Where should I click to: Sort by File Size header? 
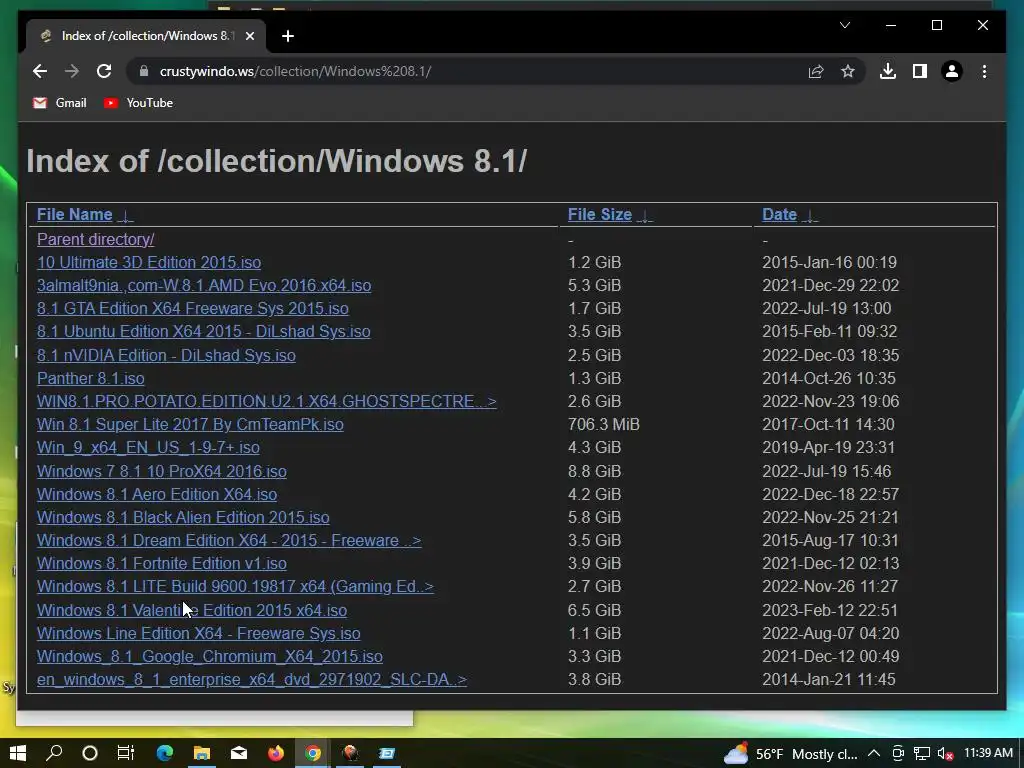(600, 214)
